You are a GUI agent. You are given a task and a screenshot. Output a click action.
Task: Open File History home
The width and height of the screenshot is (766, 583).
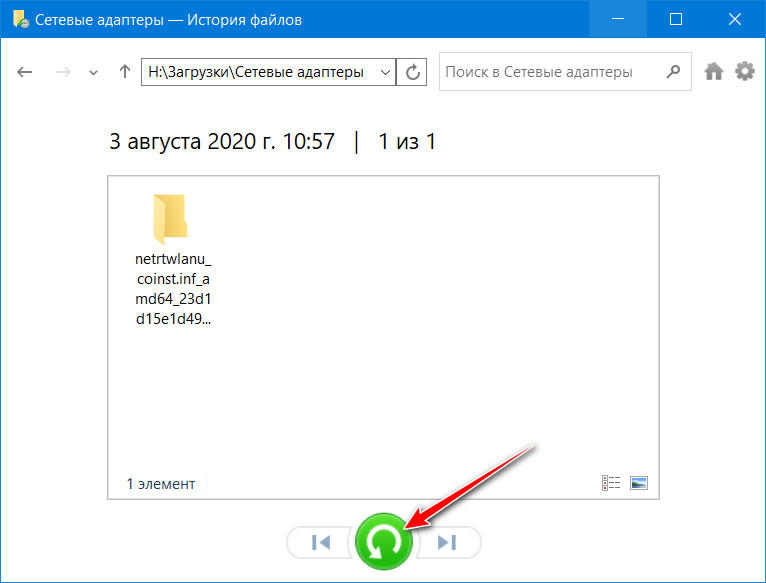(x=714, y=71)
